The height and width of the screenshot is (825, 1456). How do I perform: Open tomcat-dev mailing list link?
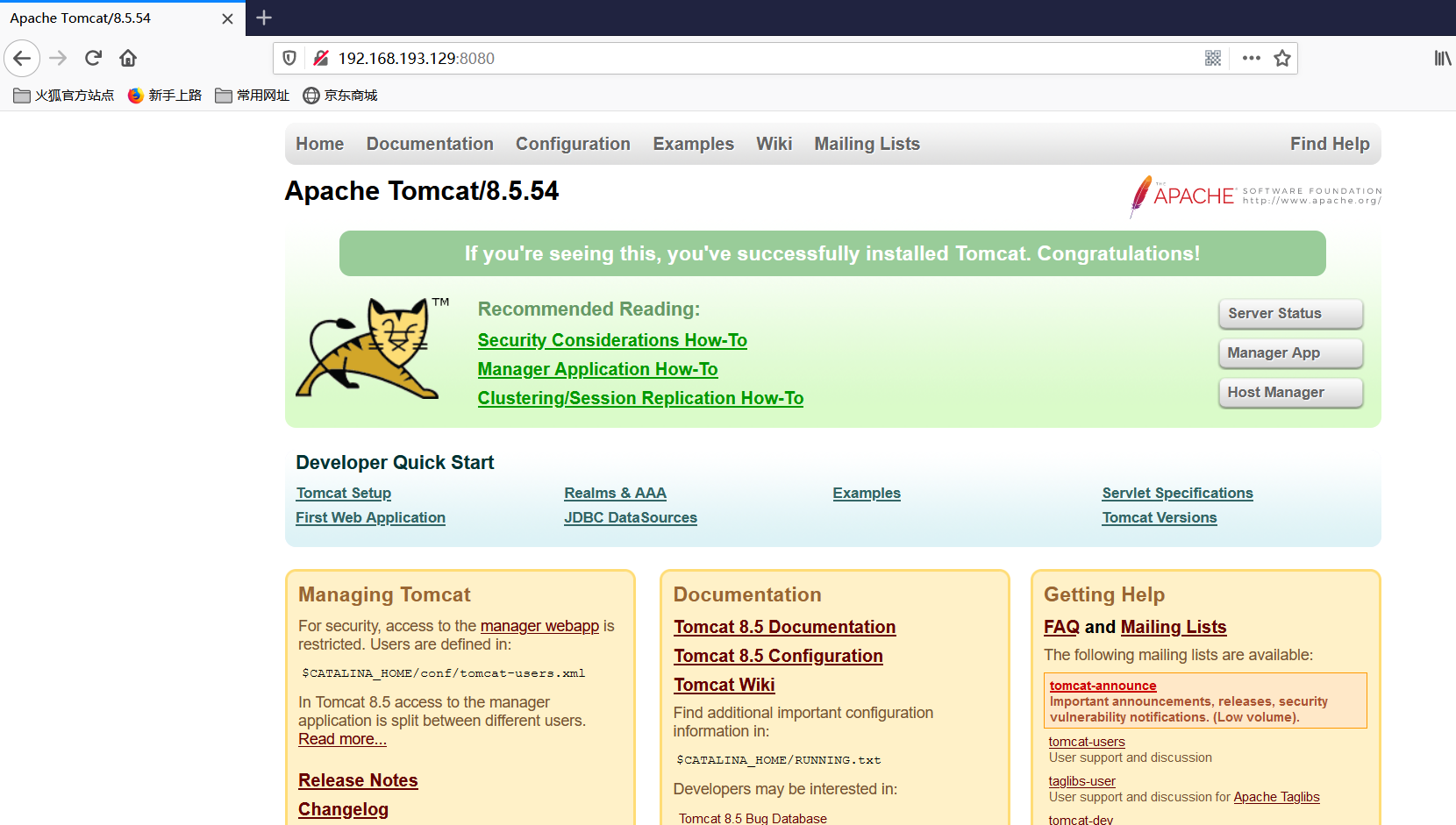pos(1081,820)
